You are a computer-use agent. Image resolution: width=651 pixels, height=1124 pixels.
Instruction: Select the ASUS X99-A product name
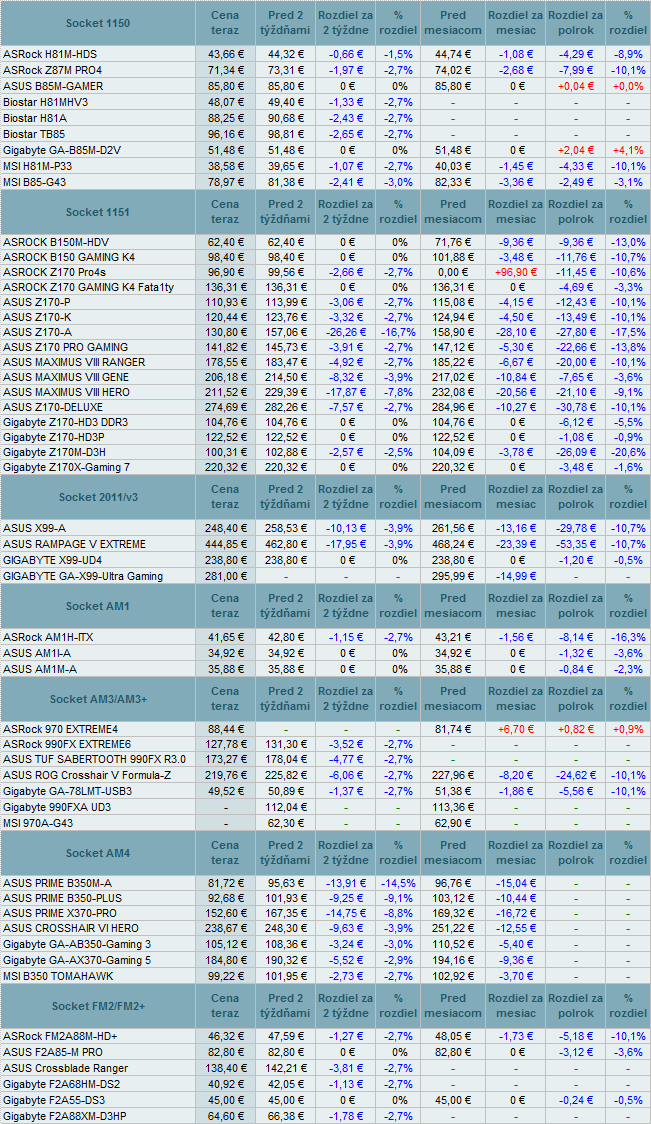[x=34, y=528]
